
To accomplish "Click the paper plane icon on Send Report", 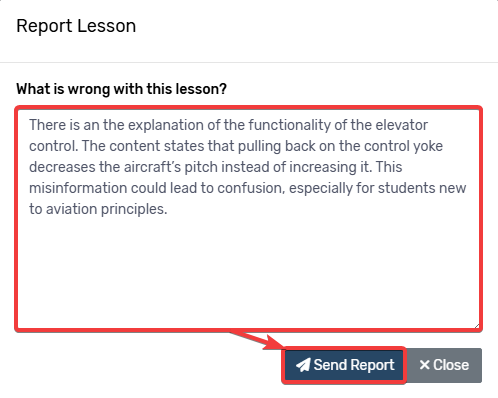I will (303, 365).
